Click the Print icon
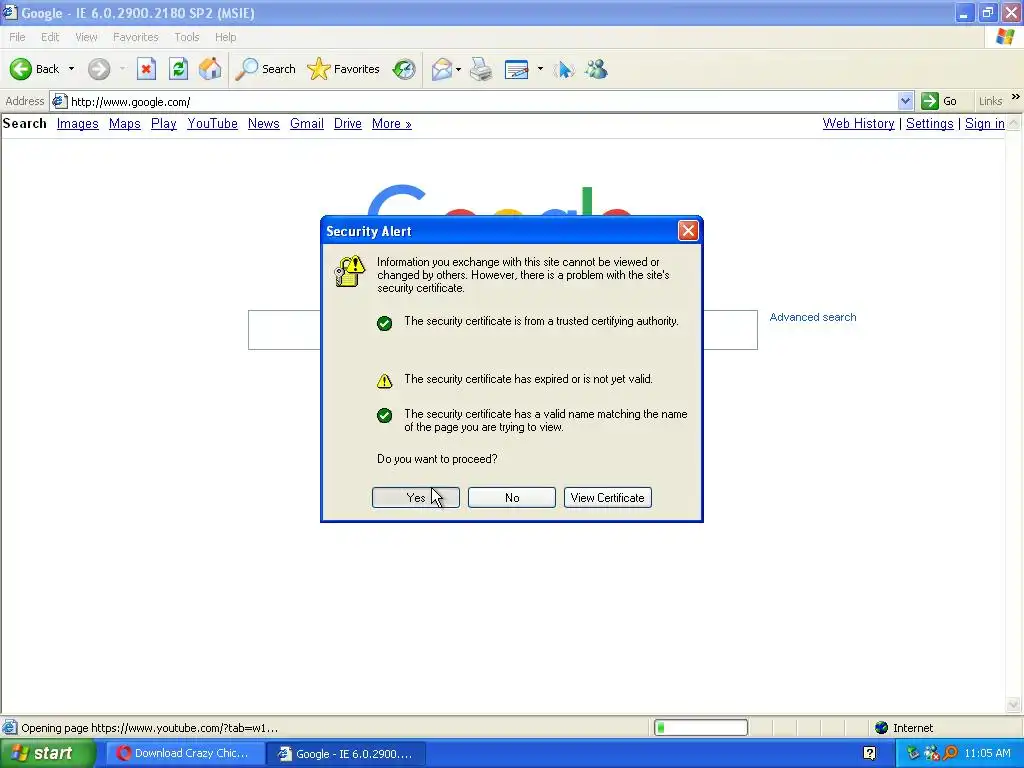The image size is (1024, 768). (481, 69)
